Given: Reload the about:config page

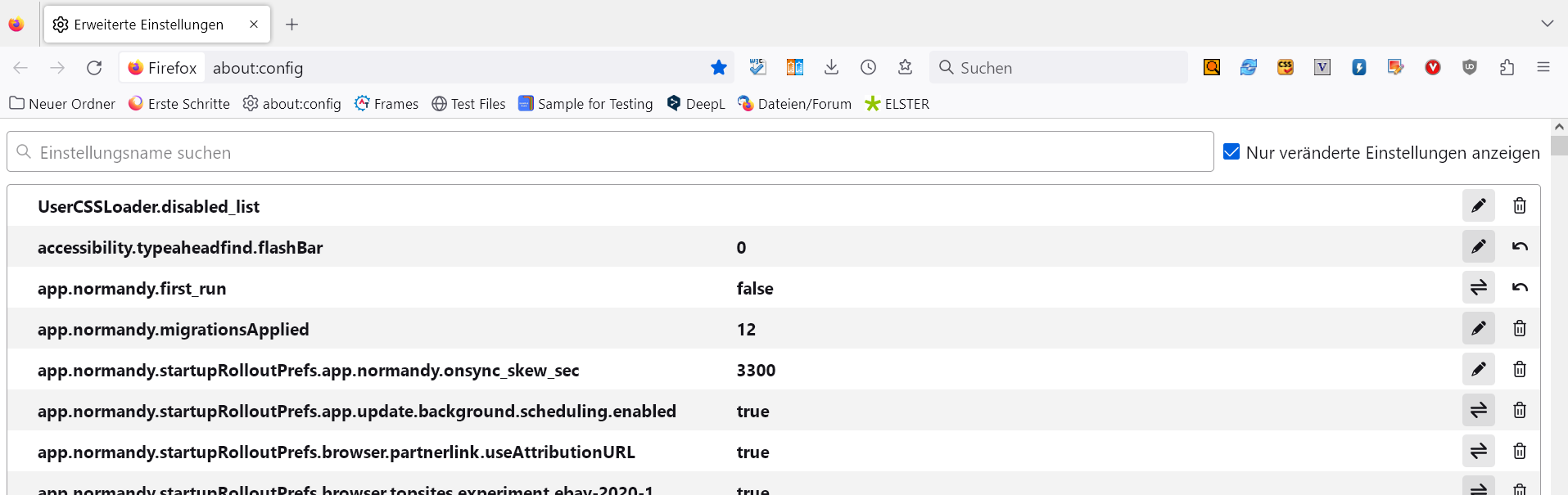Looking at the screenshot, I should 94,68.
